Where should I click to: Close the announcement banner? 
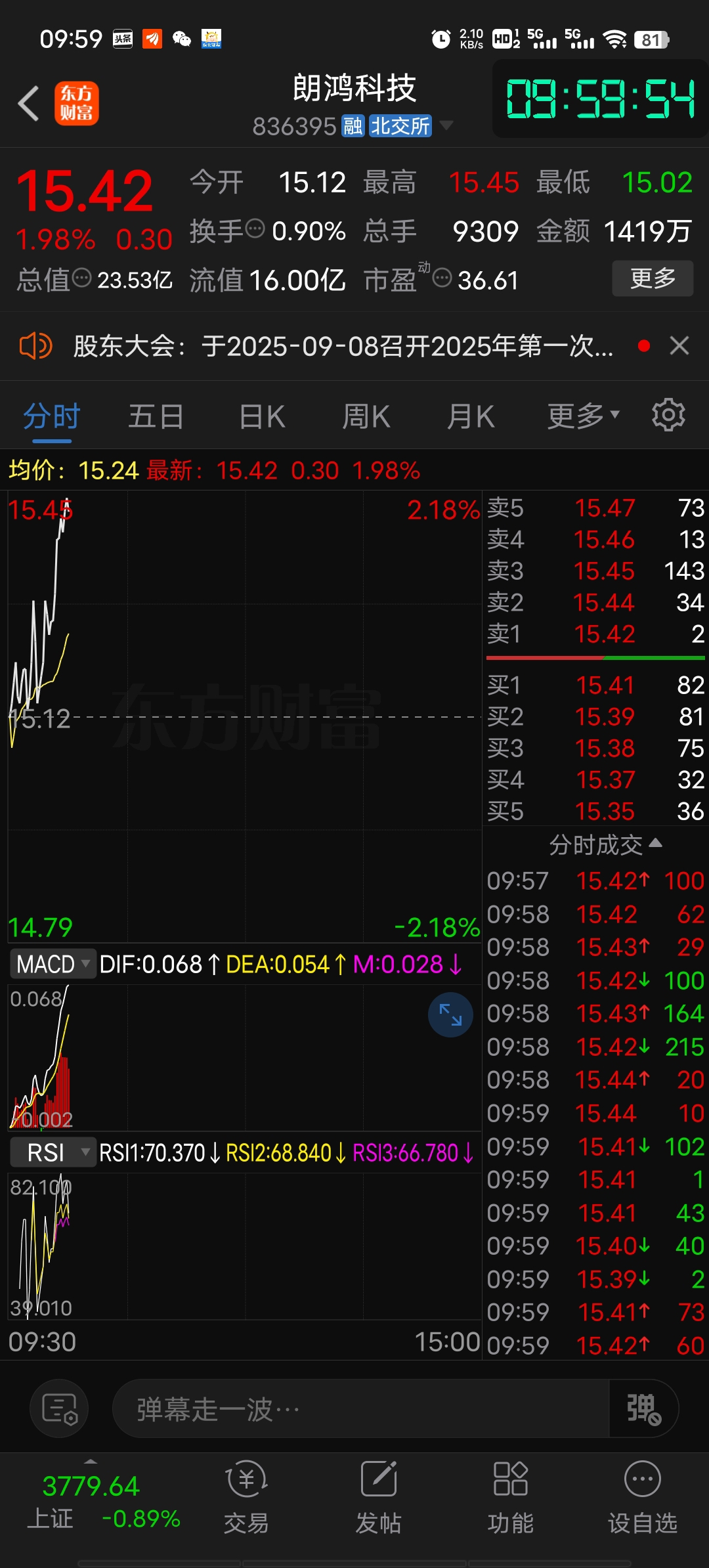click(x=679, y=345)
